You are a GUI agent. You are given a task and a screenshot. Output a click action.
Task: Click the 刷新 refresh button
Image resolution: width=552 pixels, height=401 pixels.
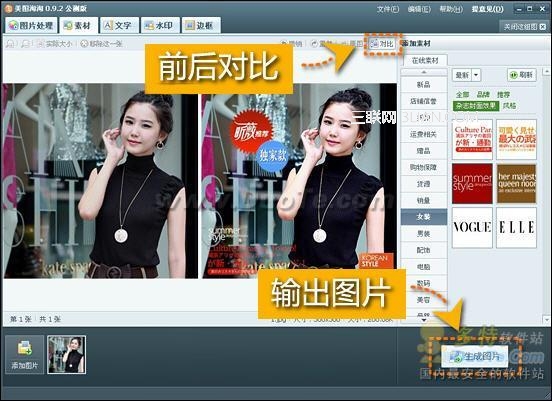pos(521,75)
